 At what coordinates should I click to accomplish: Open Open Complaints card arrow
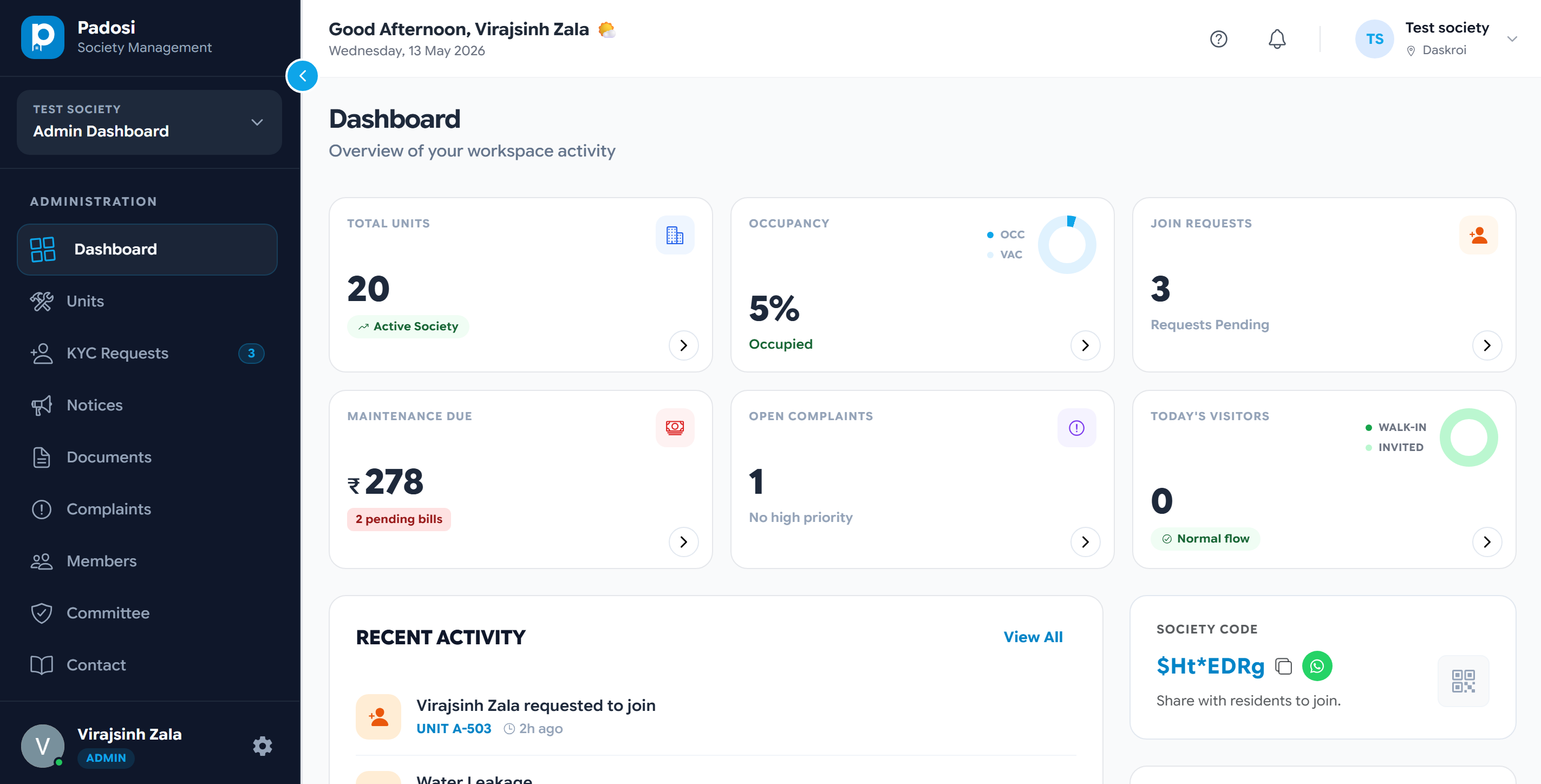pos(1085,543)
